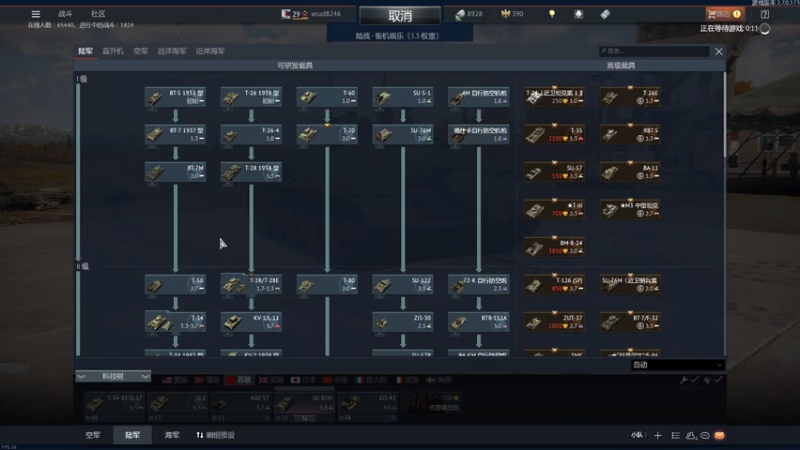Screen dimensions: 800x450
Task: Select premium BM-8-24 rocket vehicle
Action: (554, 247)
